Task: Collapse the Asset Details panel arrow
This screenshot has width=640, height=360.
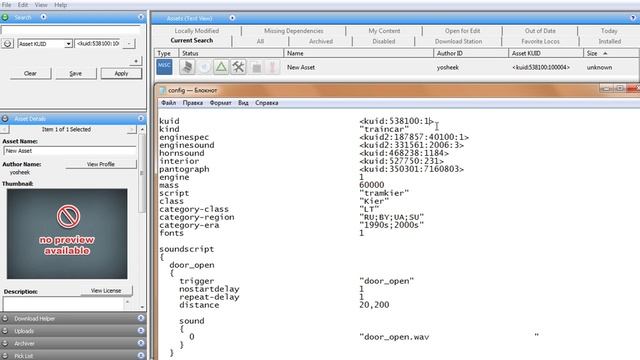Action: coord(141,119)
